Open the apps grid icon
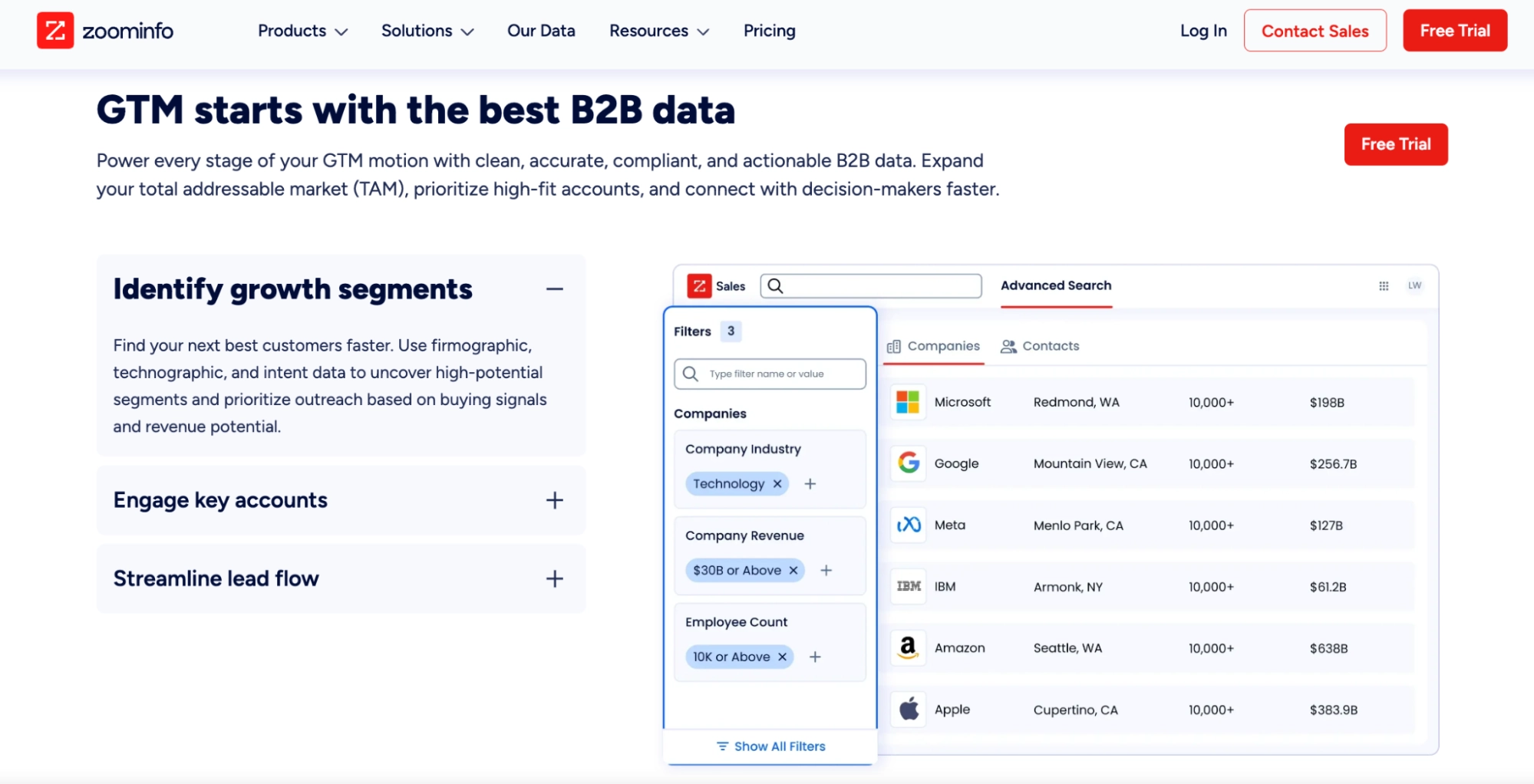Image resolution: width=1534 pixels, height=784 pixels. tap(1384, 285)
